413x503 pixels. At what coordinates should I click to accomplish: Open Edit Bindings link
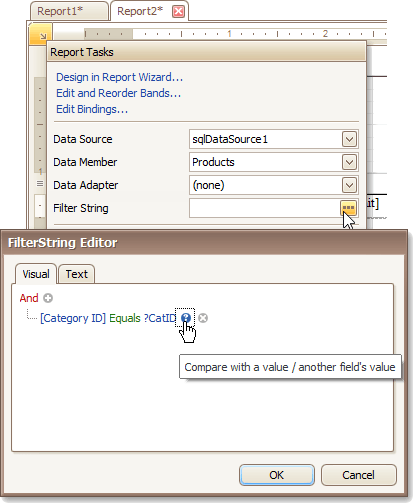pos(92,109)
